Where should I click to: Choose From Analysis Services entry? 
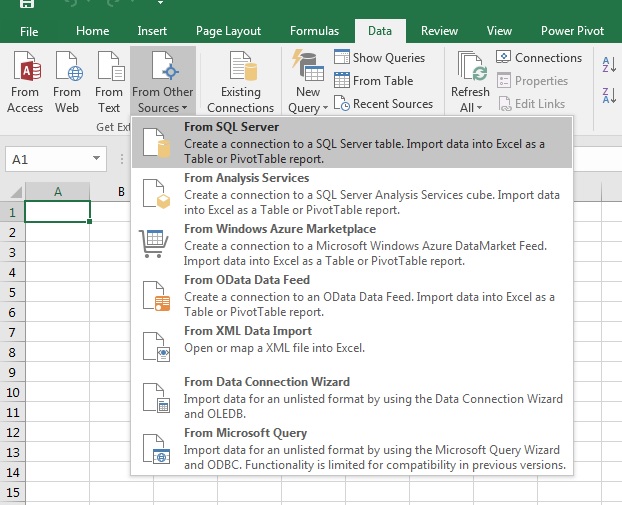click(352, 194)
